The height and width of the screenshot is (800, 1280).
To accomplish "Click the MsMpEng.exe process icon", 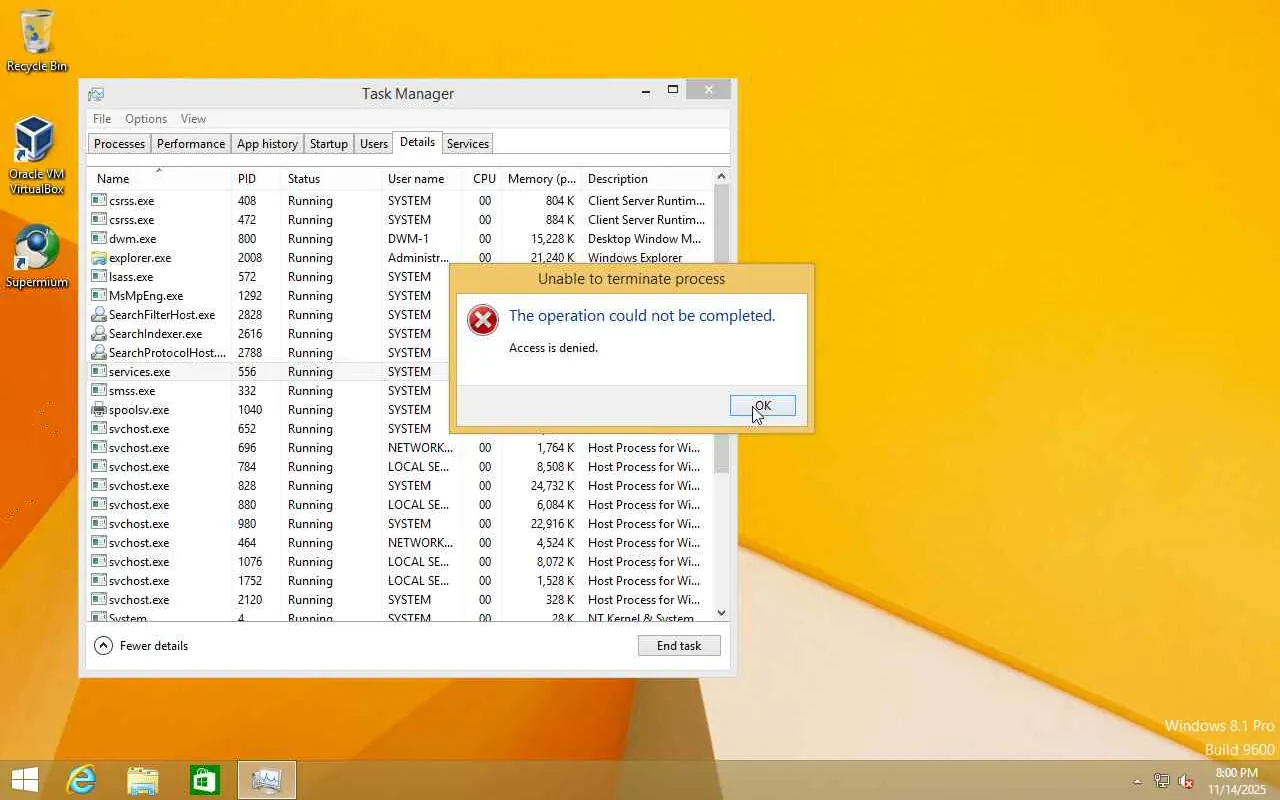I will coord(99,295).
